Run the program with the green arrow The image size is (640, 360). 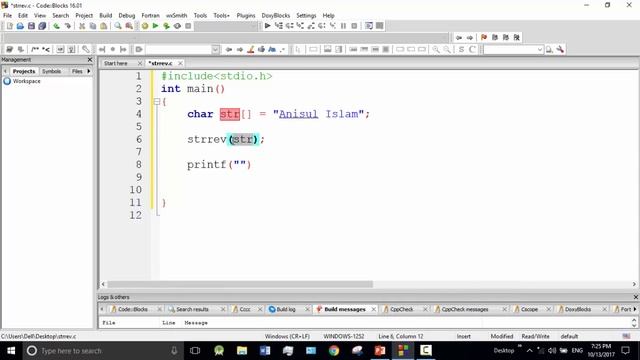coord(156,26)
